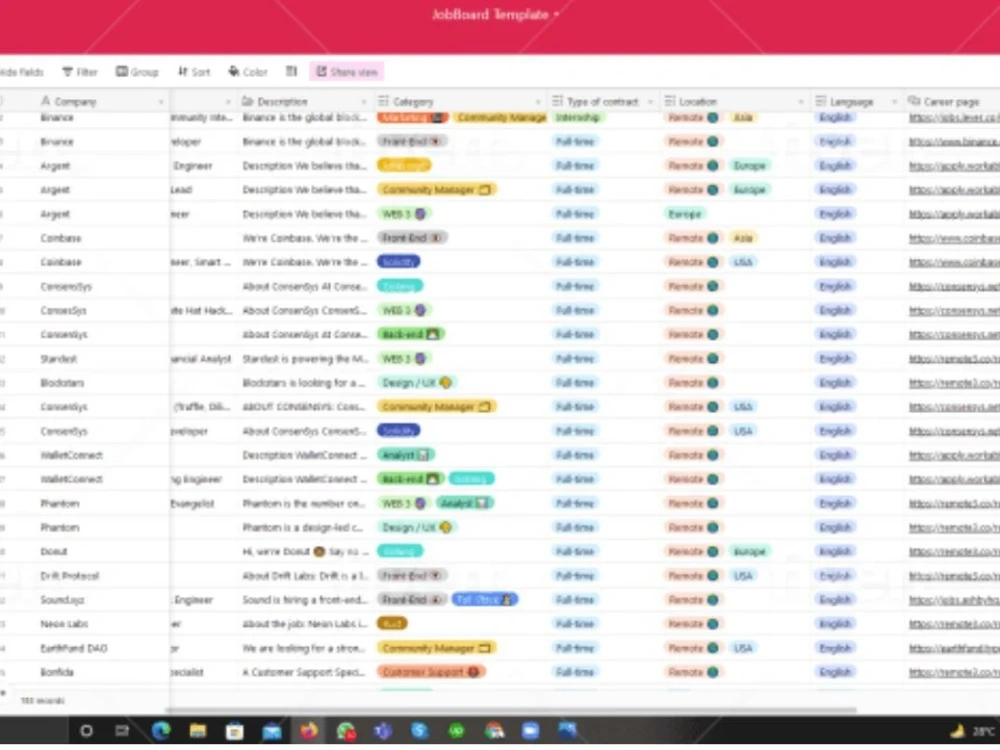
Task: Click the Full Stack tag in Sound.xyz row
Action: (x=485, y=599)
